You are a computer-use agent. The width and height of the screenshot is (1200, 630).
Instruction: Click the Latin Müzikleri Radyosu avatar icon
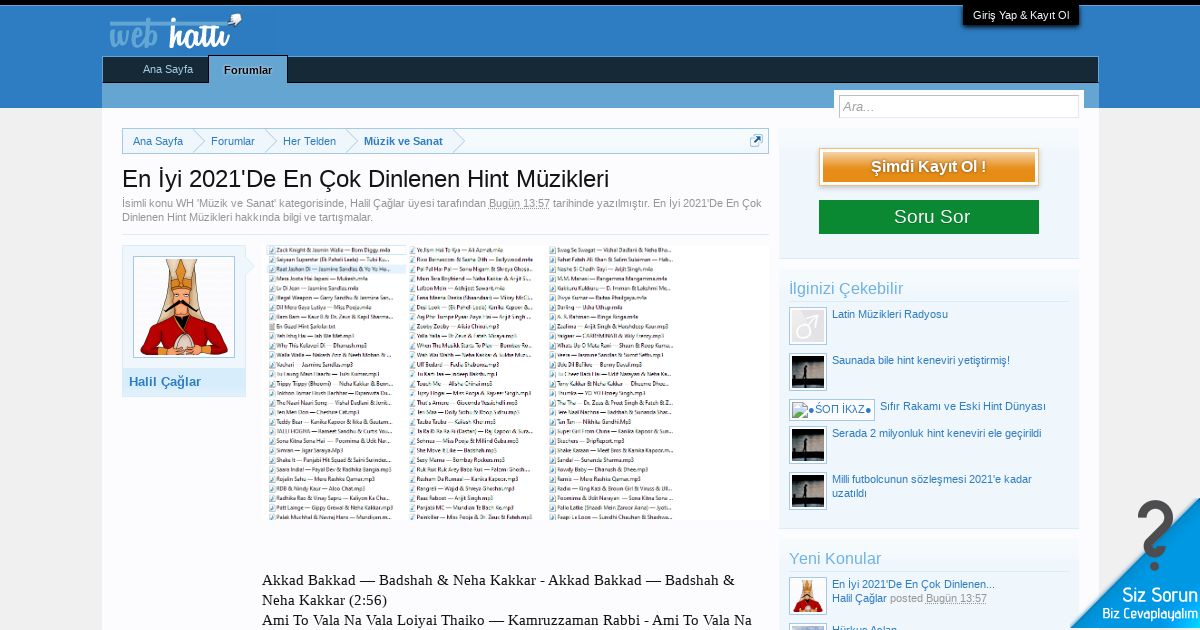point(808,326)
